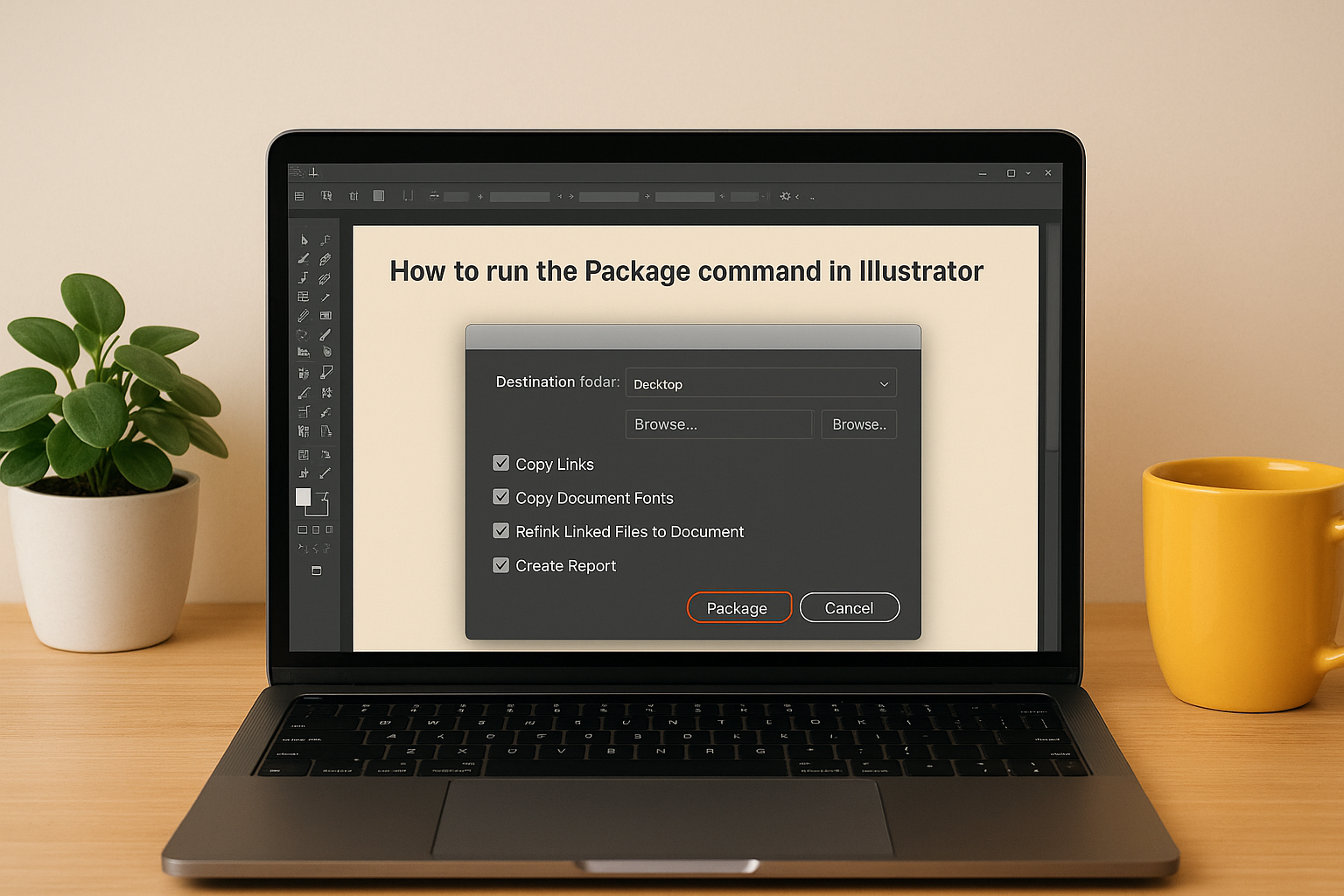Open the rightmost dropdown in the options bar

[745, 196]
